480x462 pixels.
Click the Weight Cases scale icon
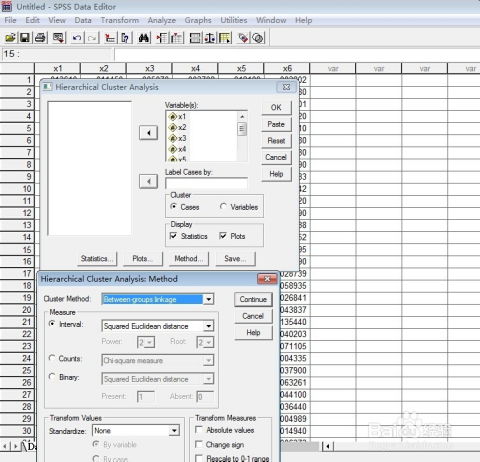(x=210, y=38)
